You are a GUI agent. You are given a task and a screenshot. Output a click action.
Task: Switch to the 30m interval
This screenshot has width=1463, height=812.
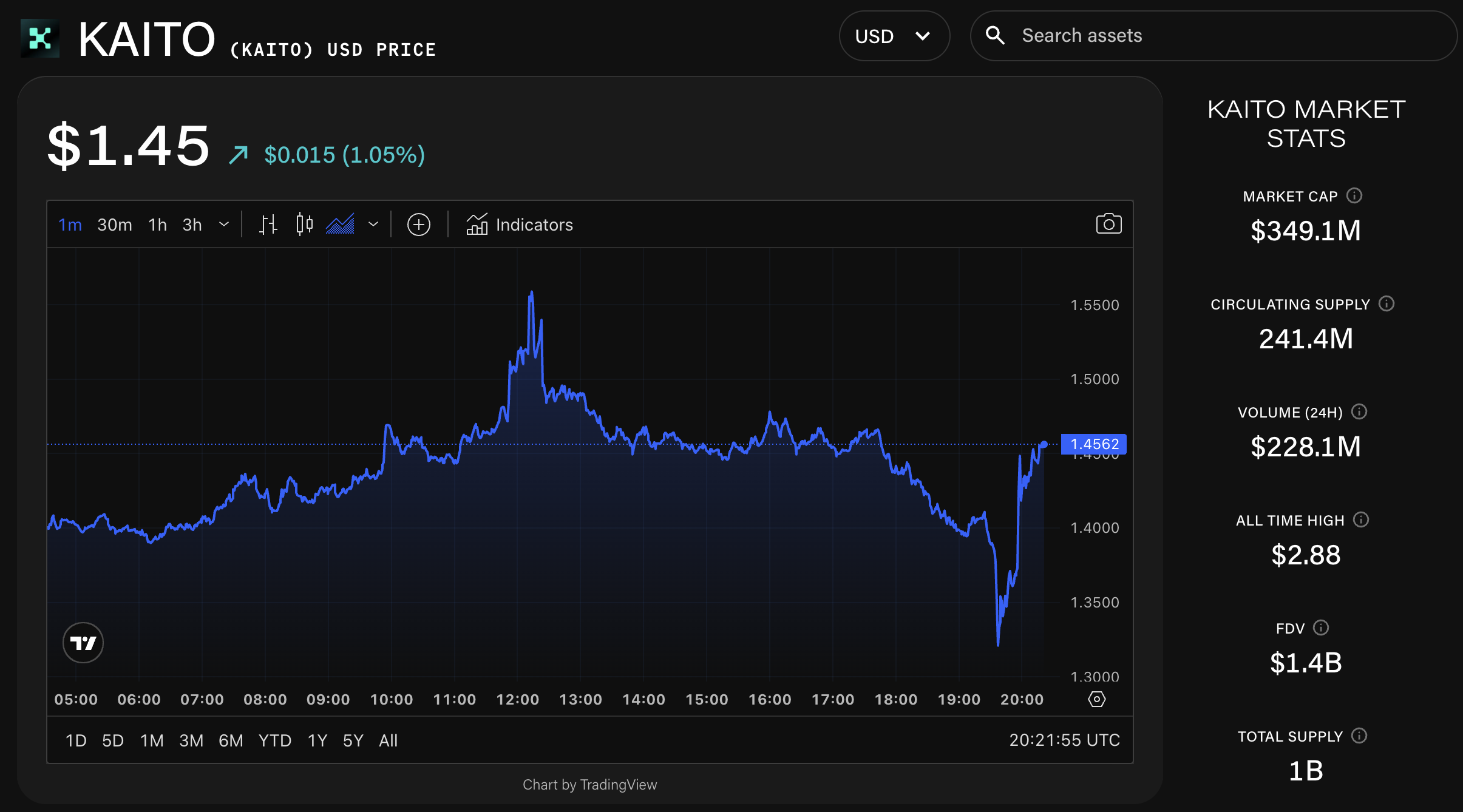(x=115, y=225)
